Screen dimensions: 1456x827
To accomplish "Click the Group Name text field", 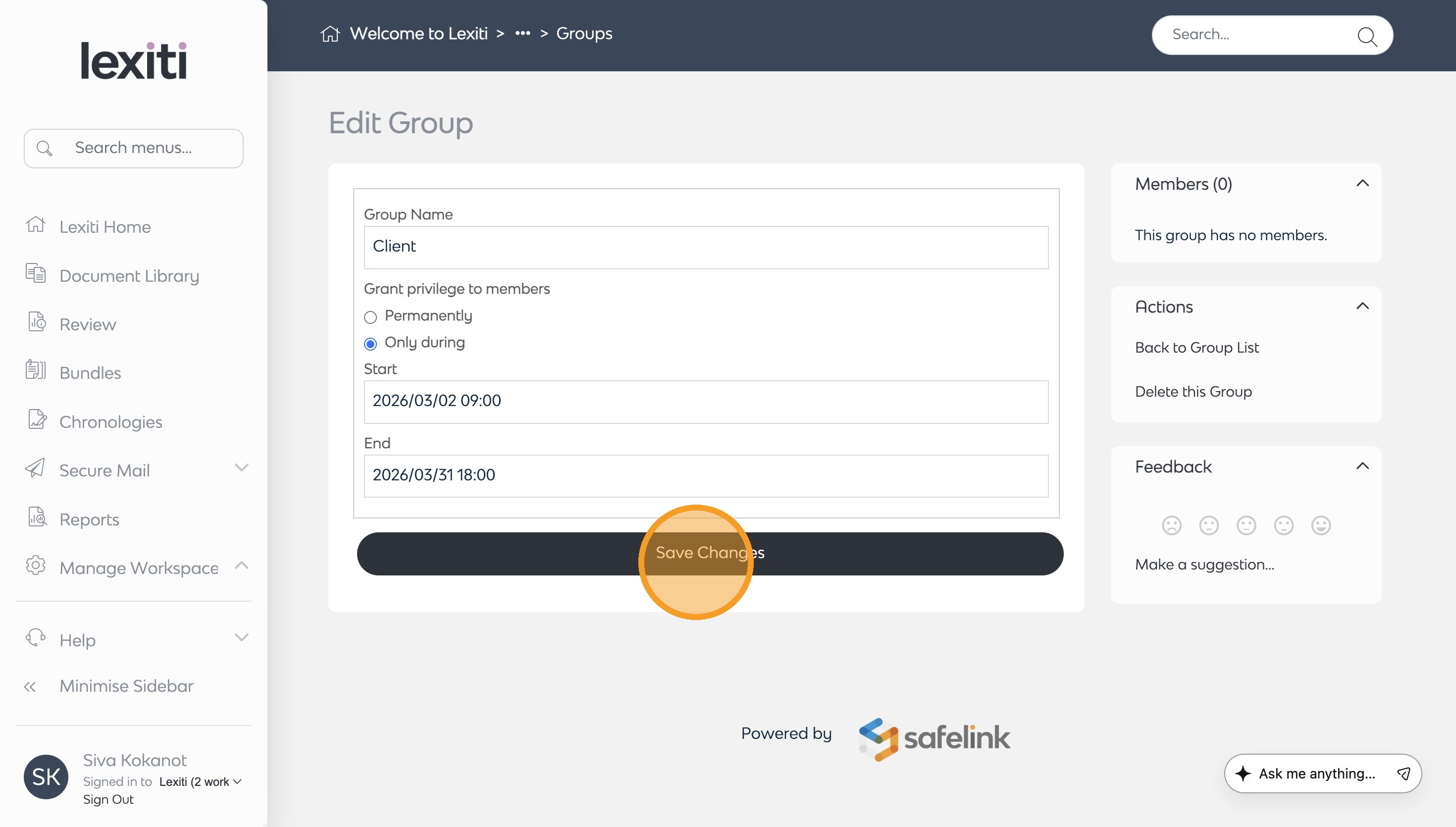I will (x=706, y=247).
